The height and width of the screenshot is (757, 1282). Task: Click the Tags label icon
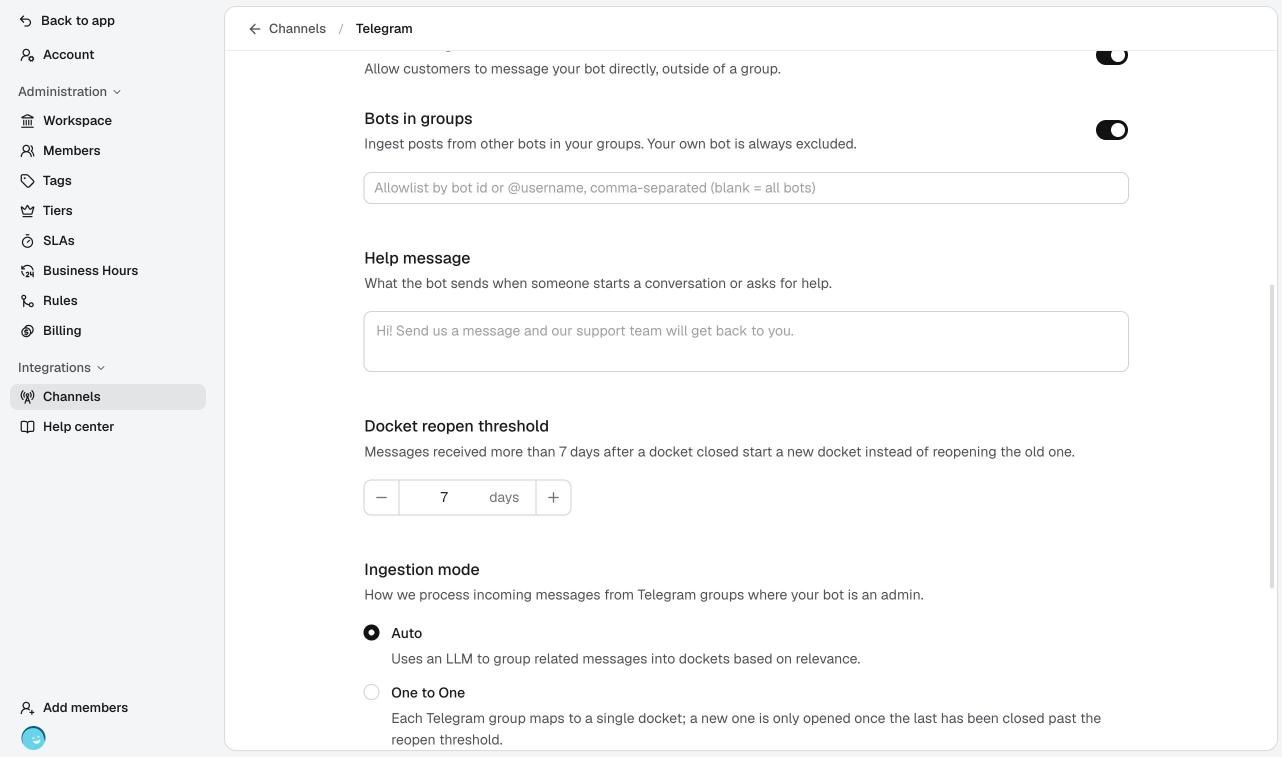click(x=28, y=181)
